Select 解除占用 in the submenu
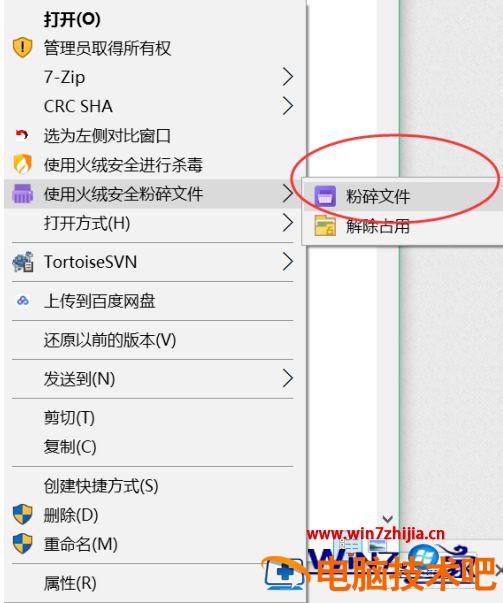Screen dimensions: 503x603 click(x=378, y=226)
